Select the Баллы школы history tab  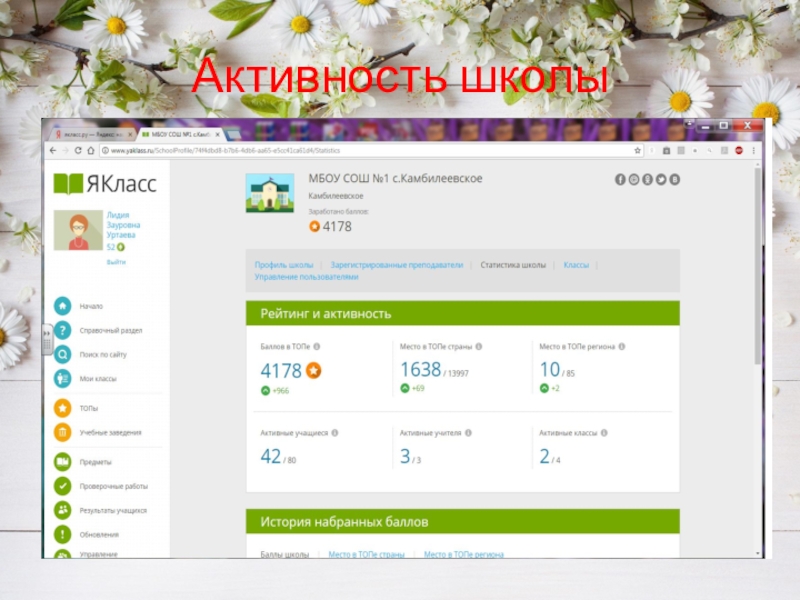coord(285,554)
